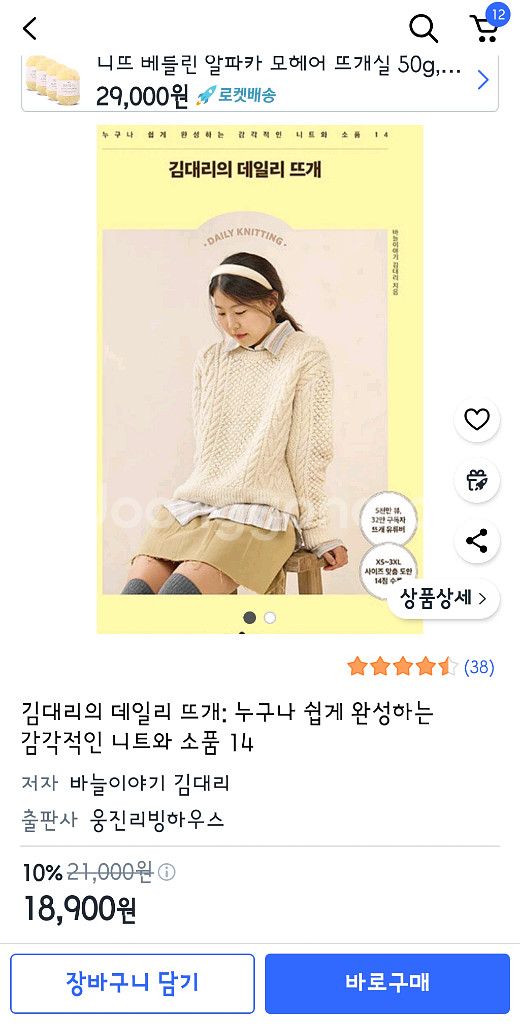520x1024 pixels.
Task: Go back using the back arrow
Action: point(30,29)
